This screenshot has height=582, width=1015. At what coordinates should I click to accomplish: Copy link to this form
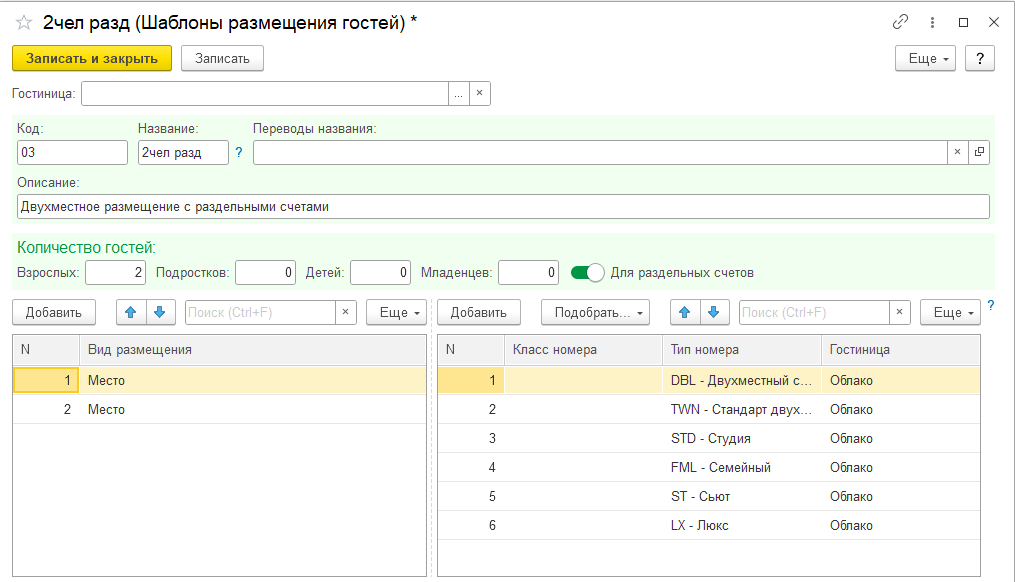[x=900, y=22]
